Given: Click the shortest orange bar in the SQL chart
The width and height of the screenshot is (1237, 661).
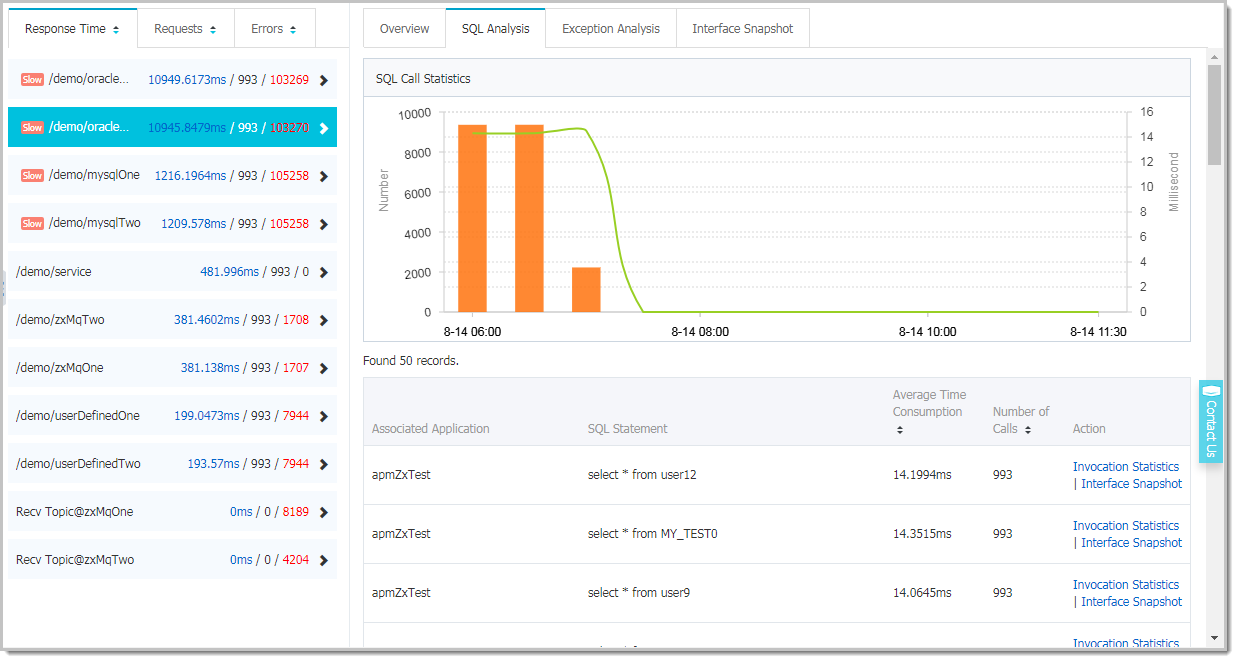Looking at the screenshot, I should [586, 290].
